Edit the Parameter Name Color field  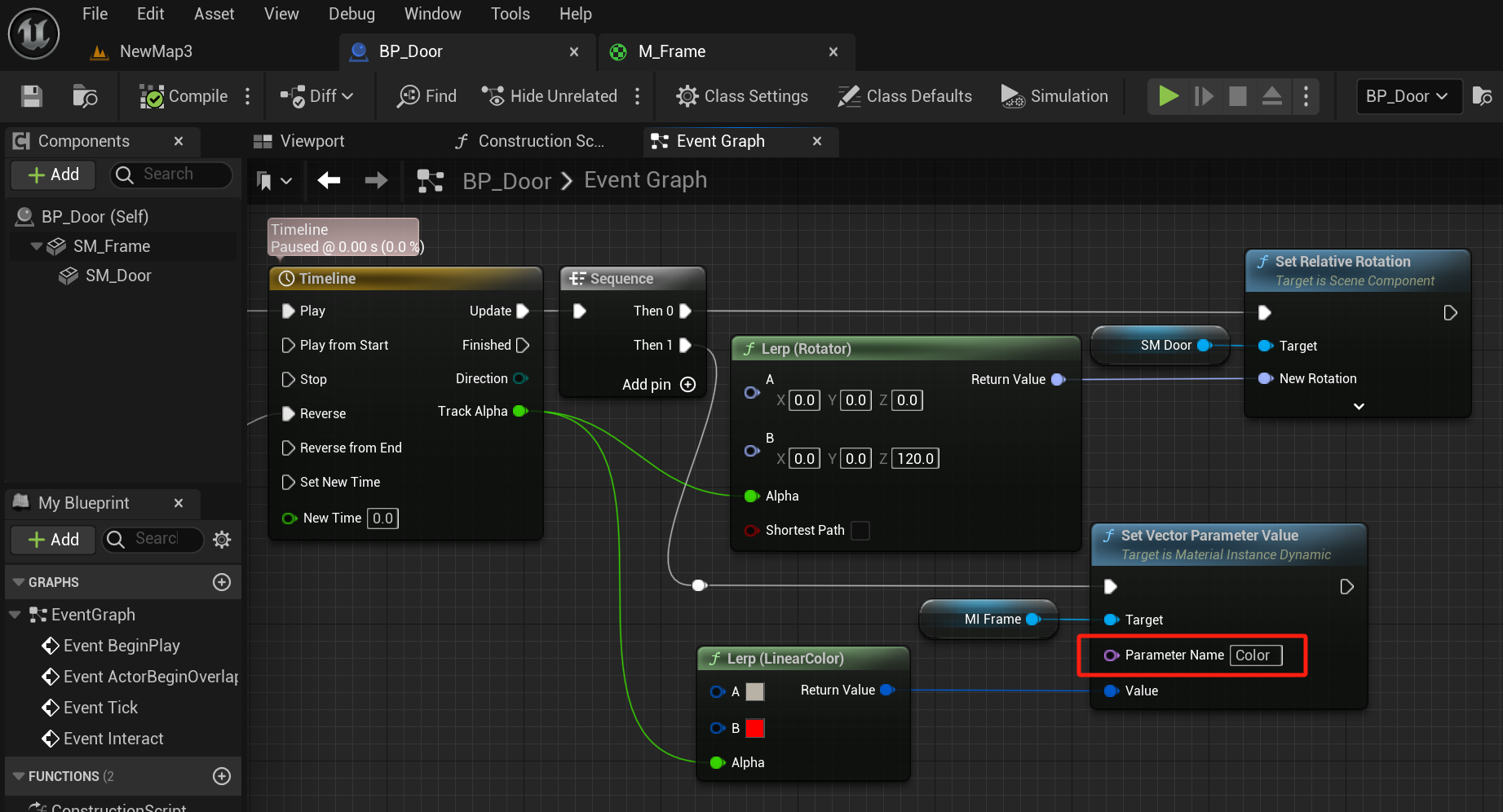point(1256,655)
